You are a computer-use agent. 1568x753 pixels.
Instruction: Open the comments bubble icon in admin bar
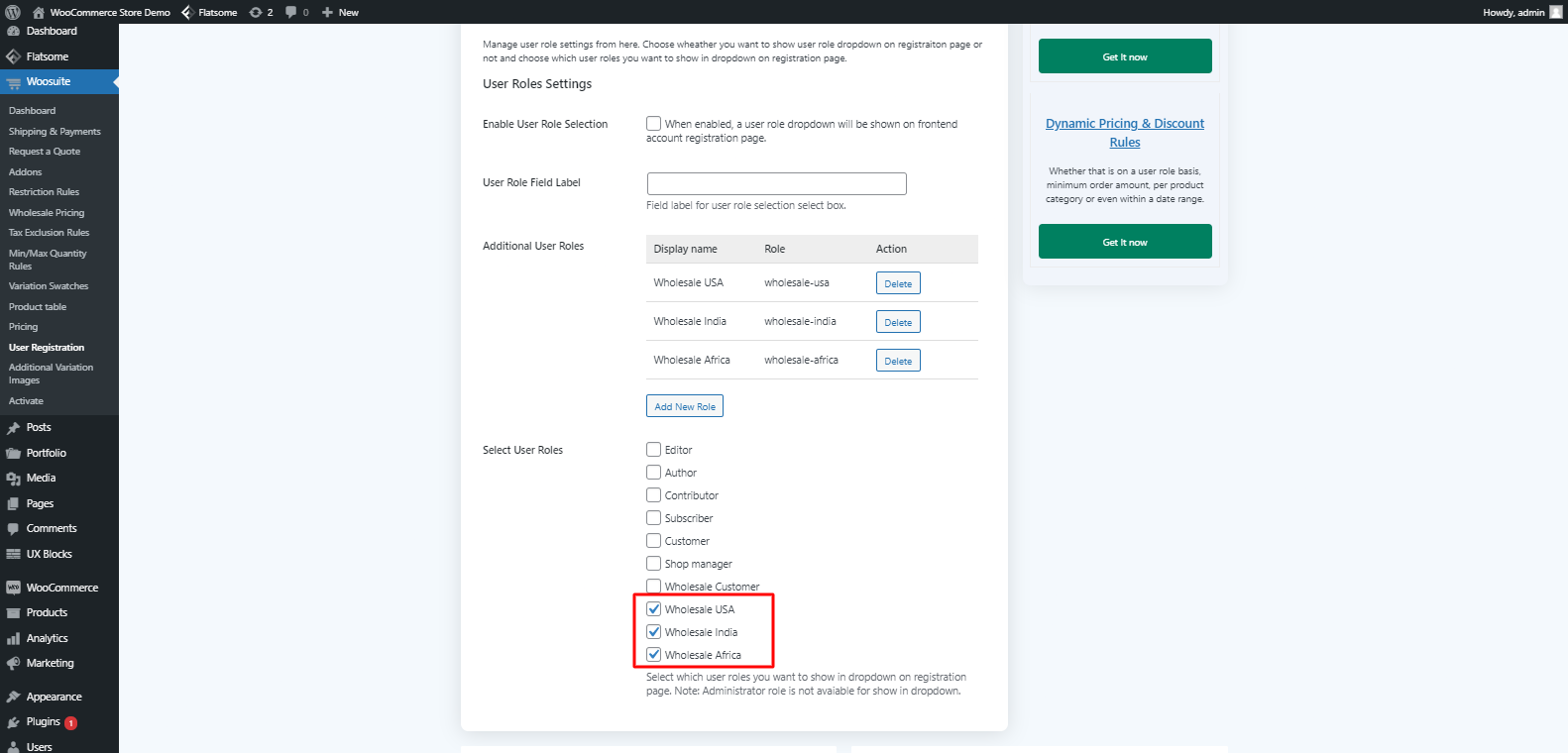coord(291,12)
